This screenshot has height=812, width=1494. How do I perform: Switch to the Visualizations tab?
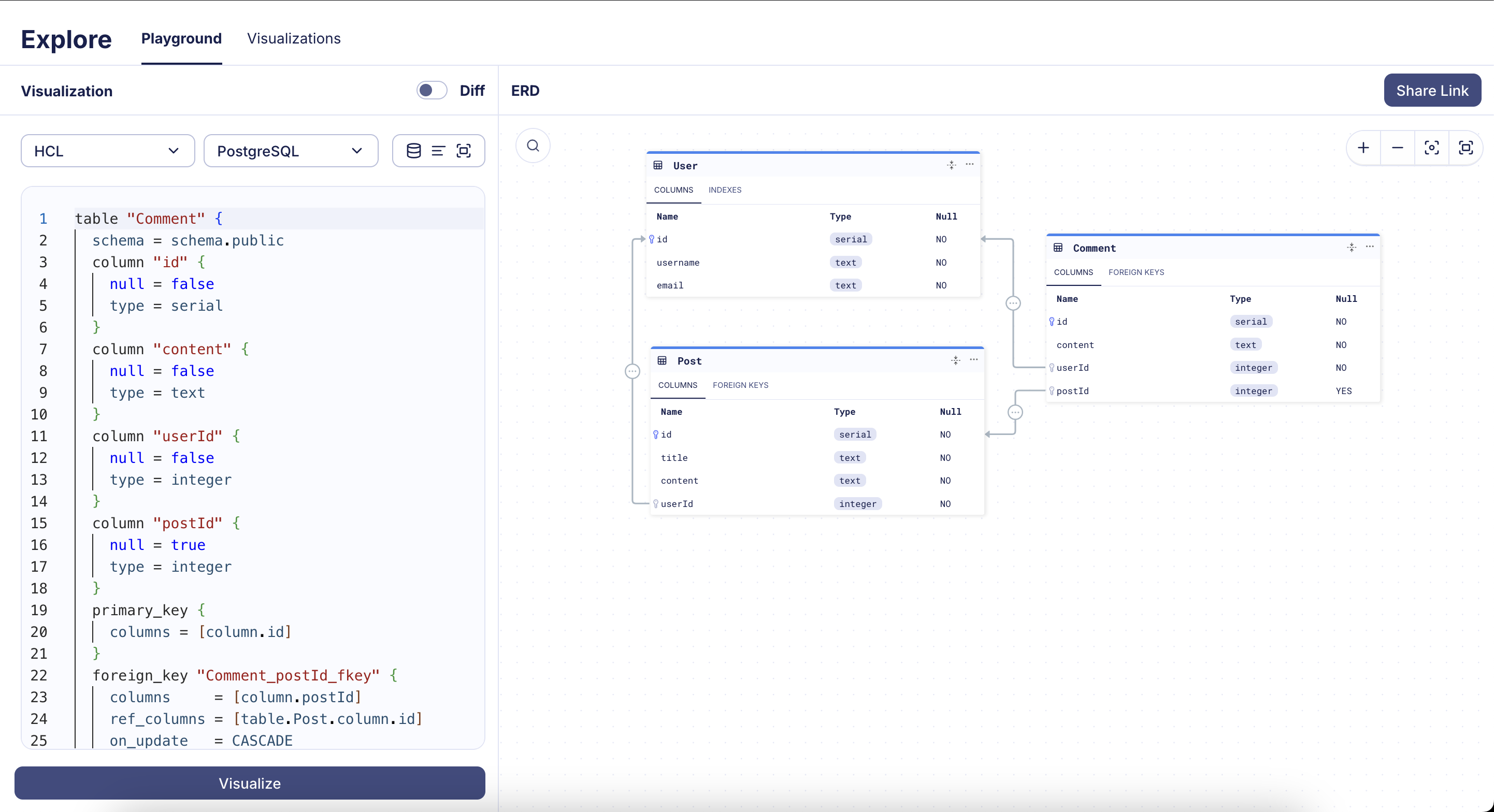click(293, 38)
